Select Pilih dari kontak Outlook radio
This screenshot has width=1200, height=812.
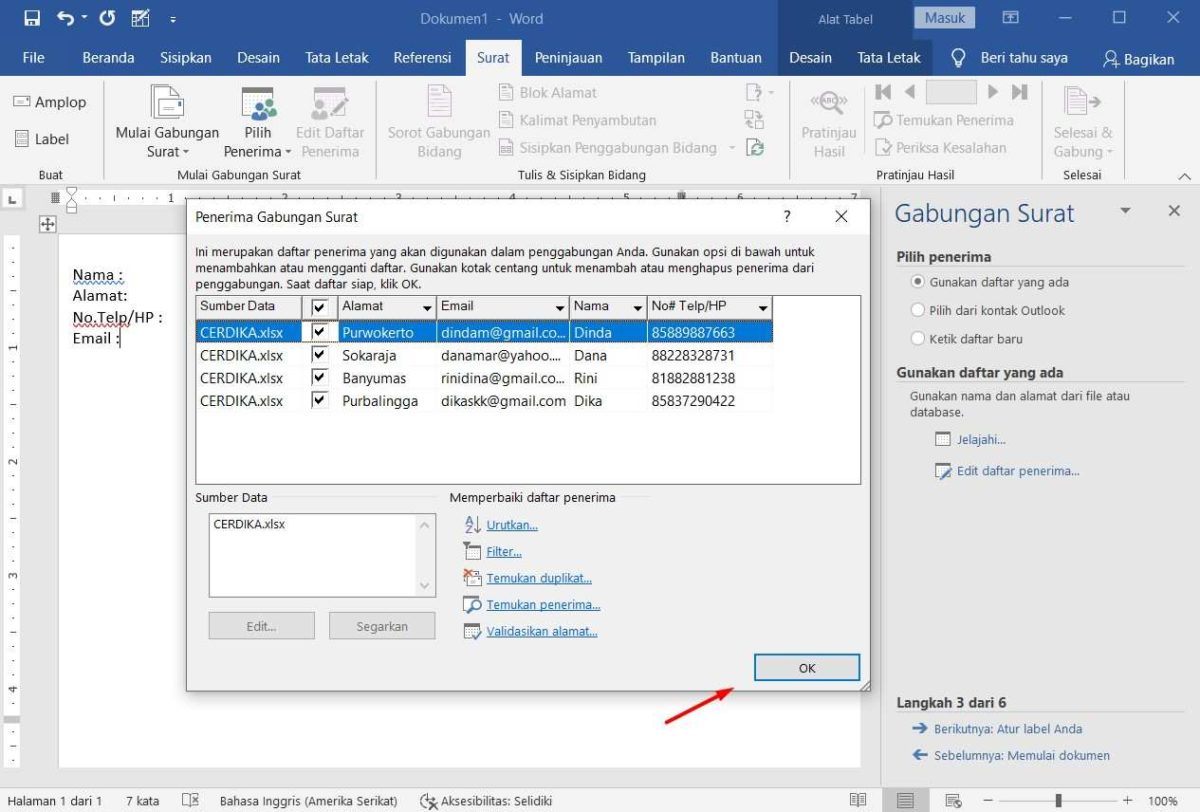point(919,311)
